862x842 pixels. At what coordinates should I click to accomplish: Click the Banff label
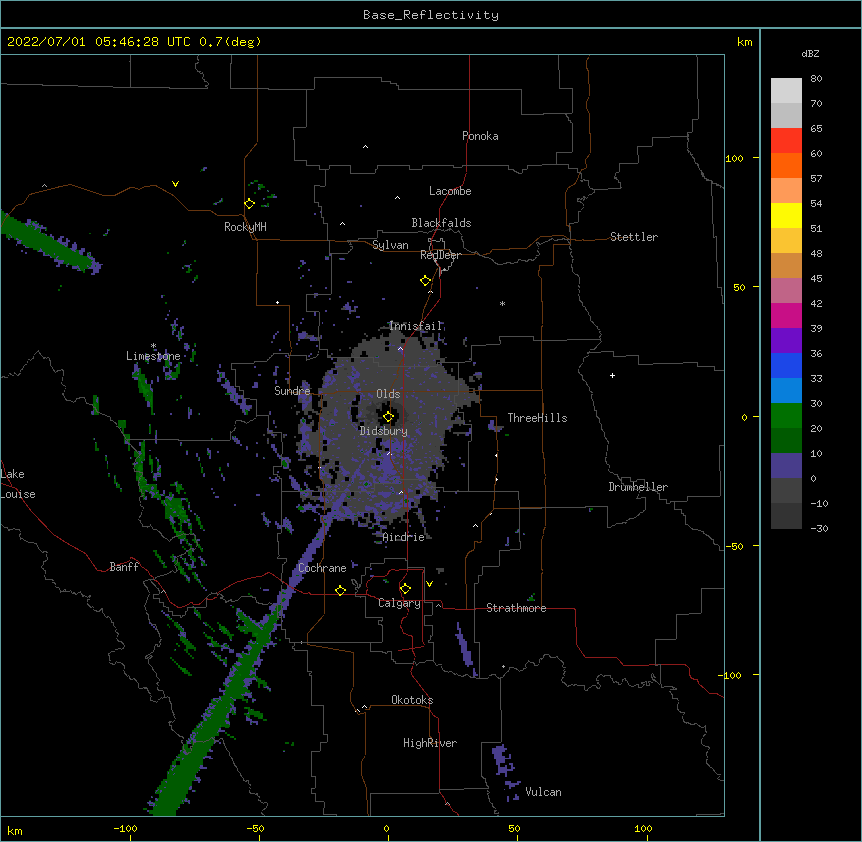tap(124, 567)
